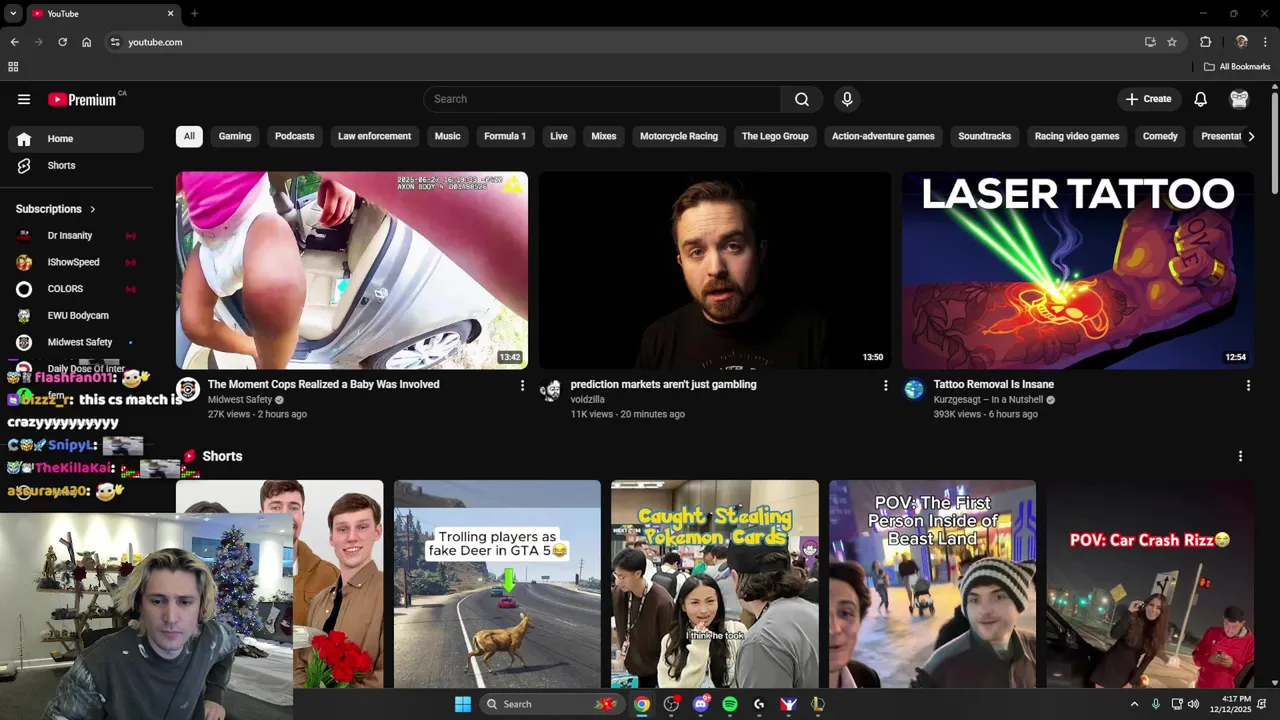Open Chrome three-dot menu
Image resolution: width=1280 pixels, height=720 pixels.
(1265, 42)
